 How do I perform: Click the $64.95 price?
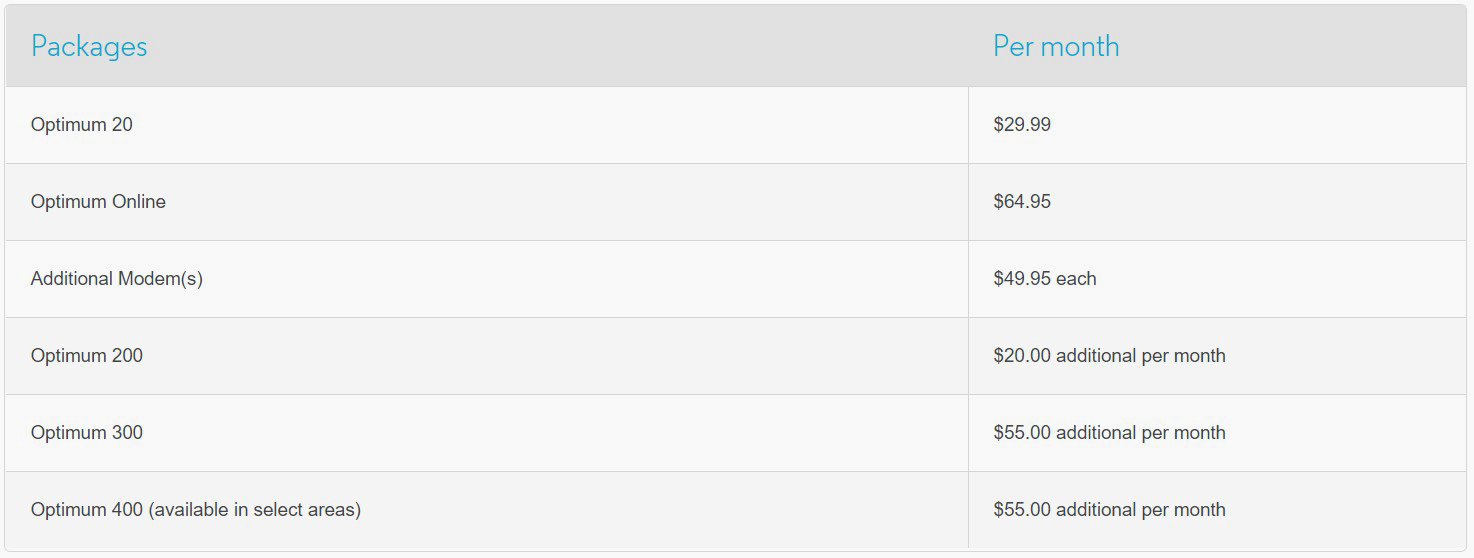point(1022,202)
